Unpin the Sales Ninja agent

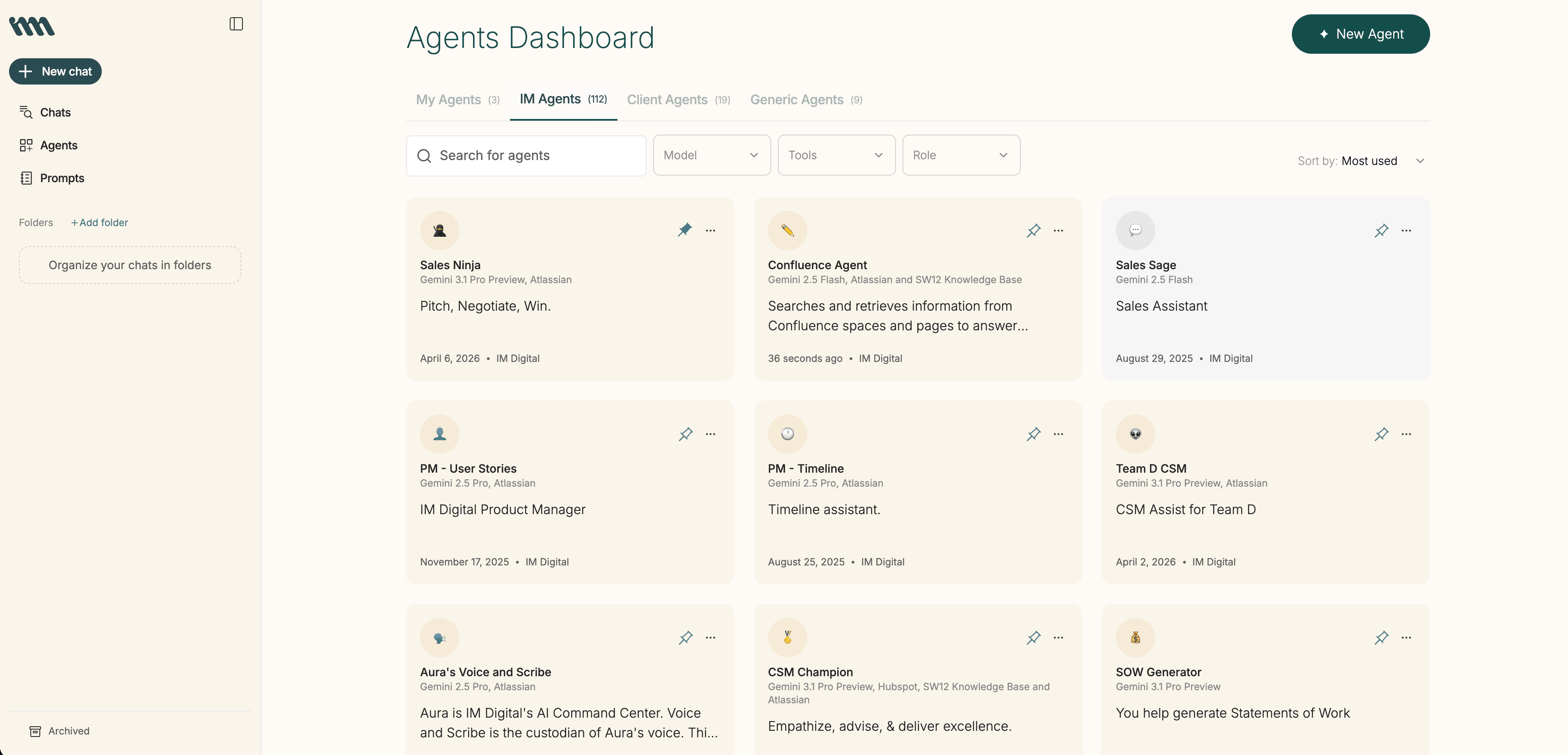(x=685, y=230)
